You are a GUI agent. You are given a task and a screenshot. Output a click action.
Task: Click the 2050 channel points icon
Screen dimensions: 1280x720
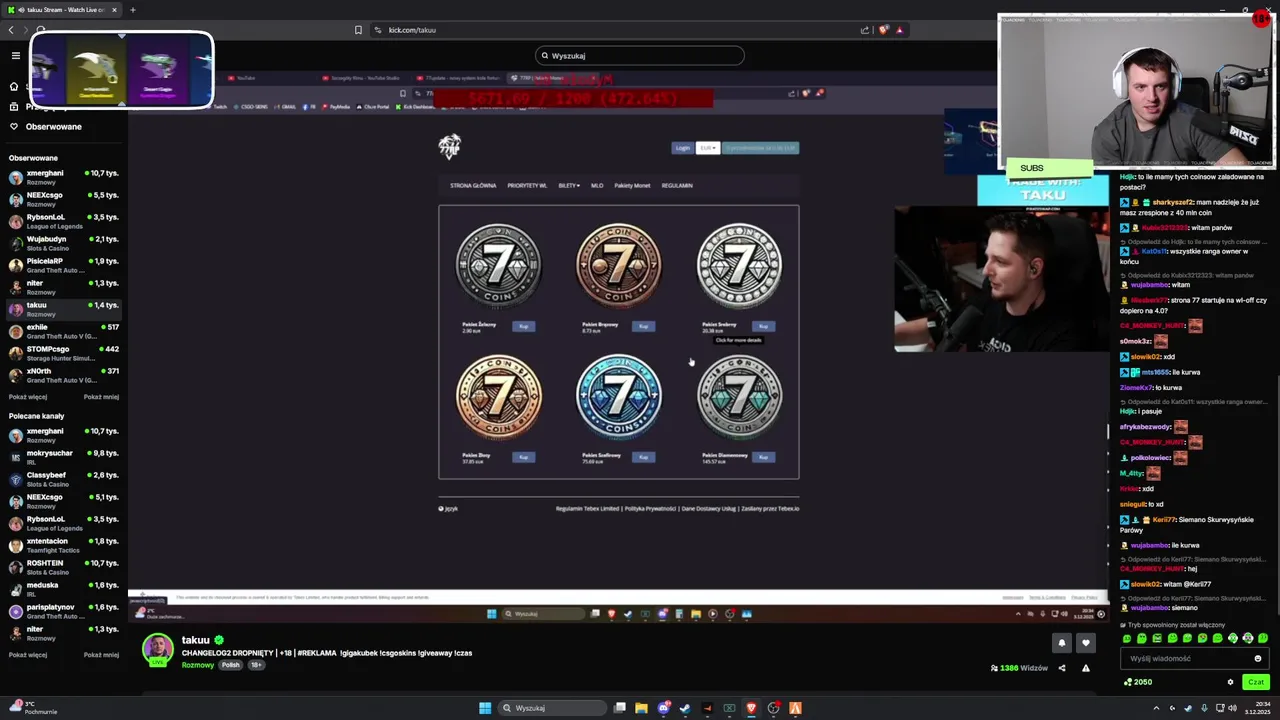point(1128,682)
